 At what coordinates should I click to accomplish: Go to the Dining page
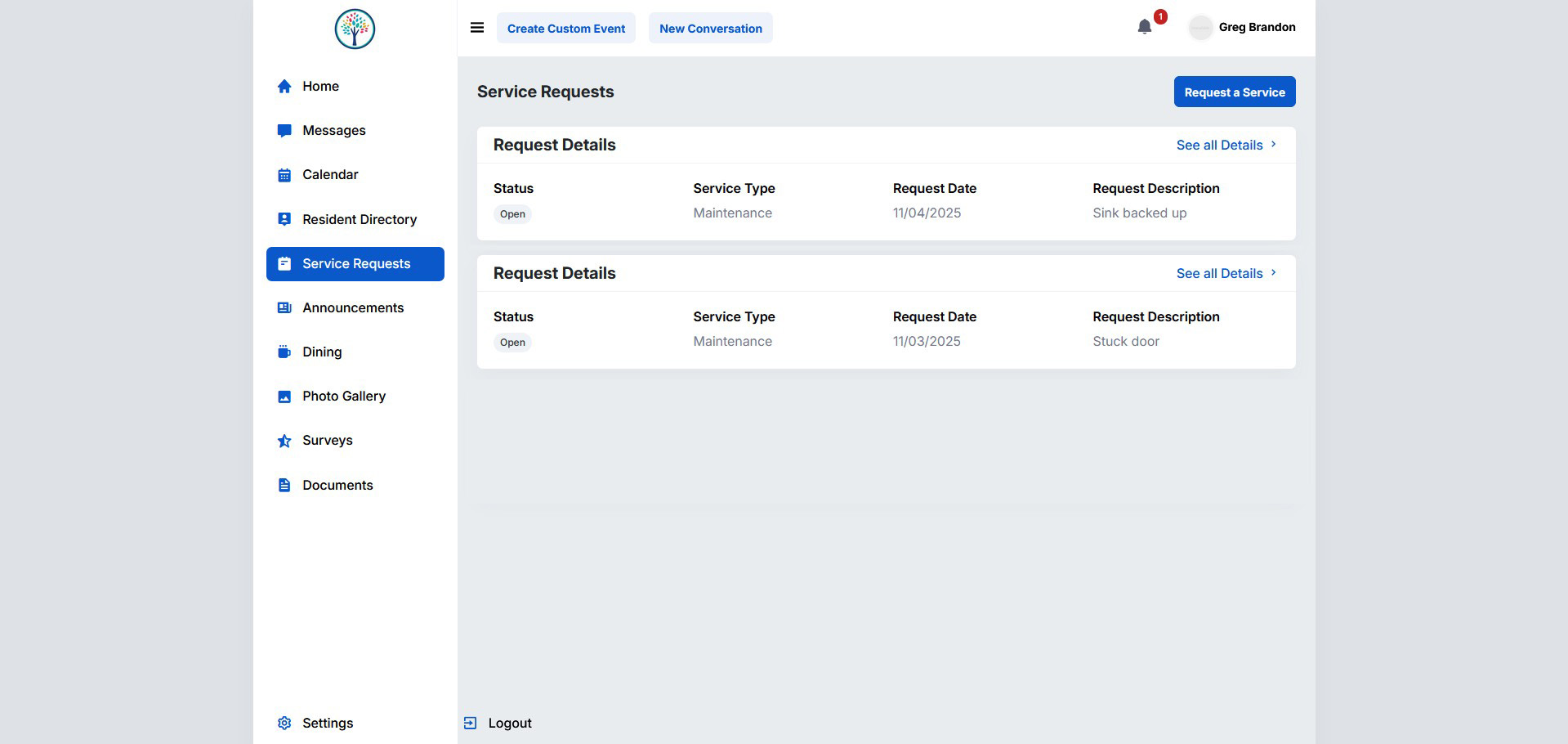[355, 352]
